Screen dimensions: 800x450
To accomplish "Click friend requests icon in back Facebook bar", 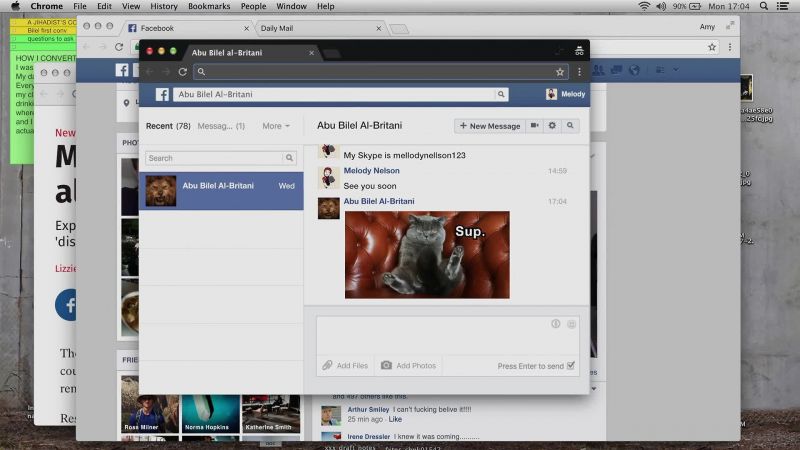I will (x=598, y=70).
